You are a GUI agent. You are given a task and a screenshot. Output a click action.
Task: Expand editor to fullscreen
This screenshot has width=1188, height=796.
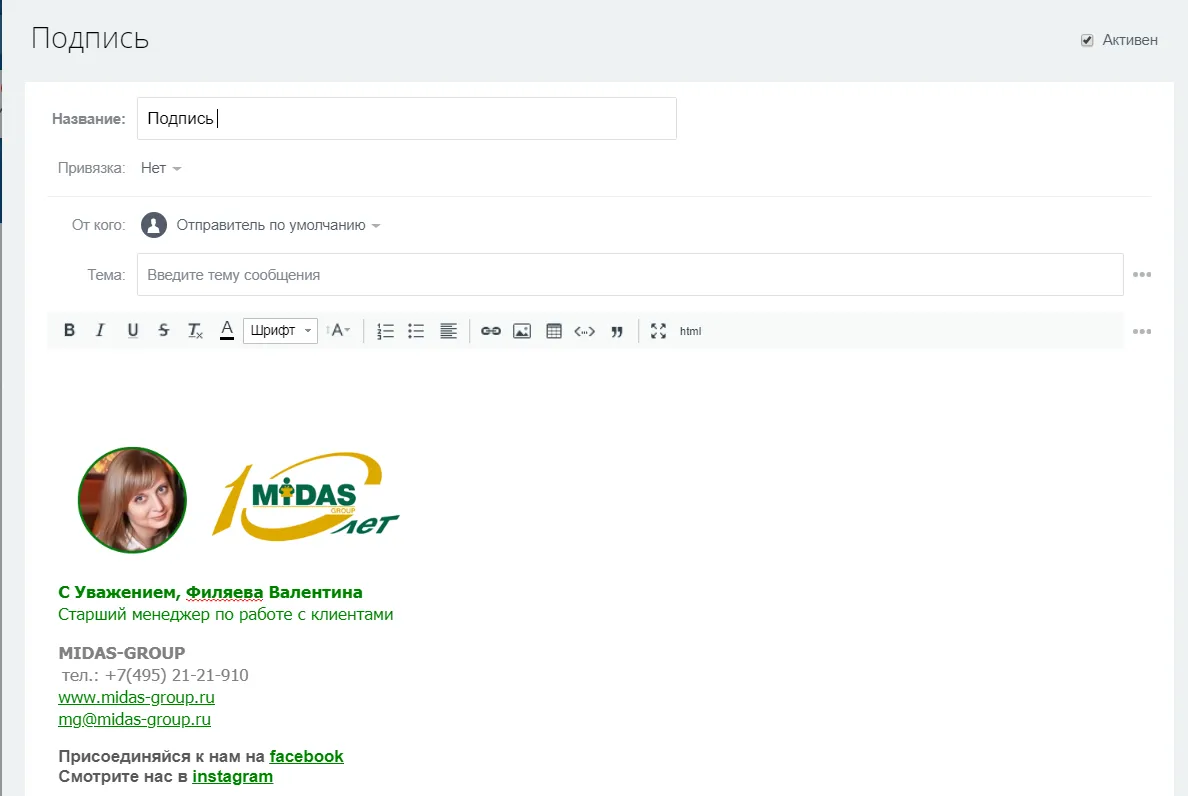point(658,331)
